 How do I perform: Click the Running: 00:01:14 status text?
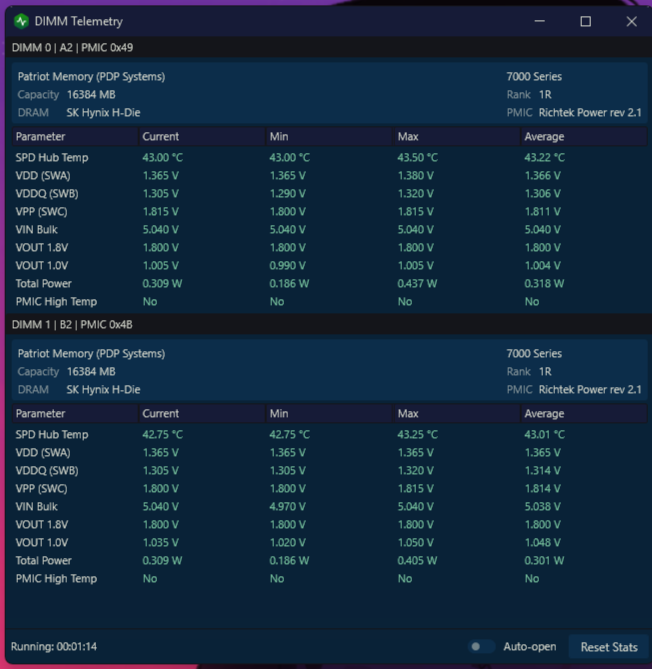(x=54, y=646)
